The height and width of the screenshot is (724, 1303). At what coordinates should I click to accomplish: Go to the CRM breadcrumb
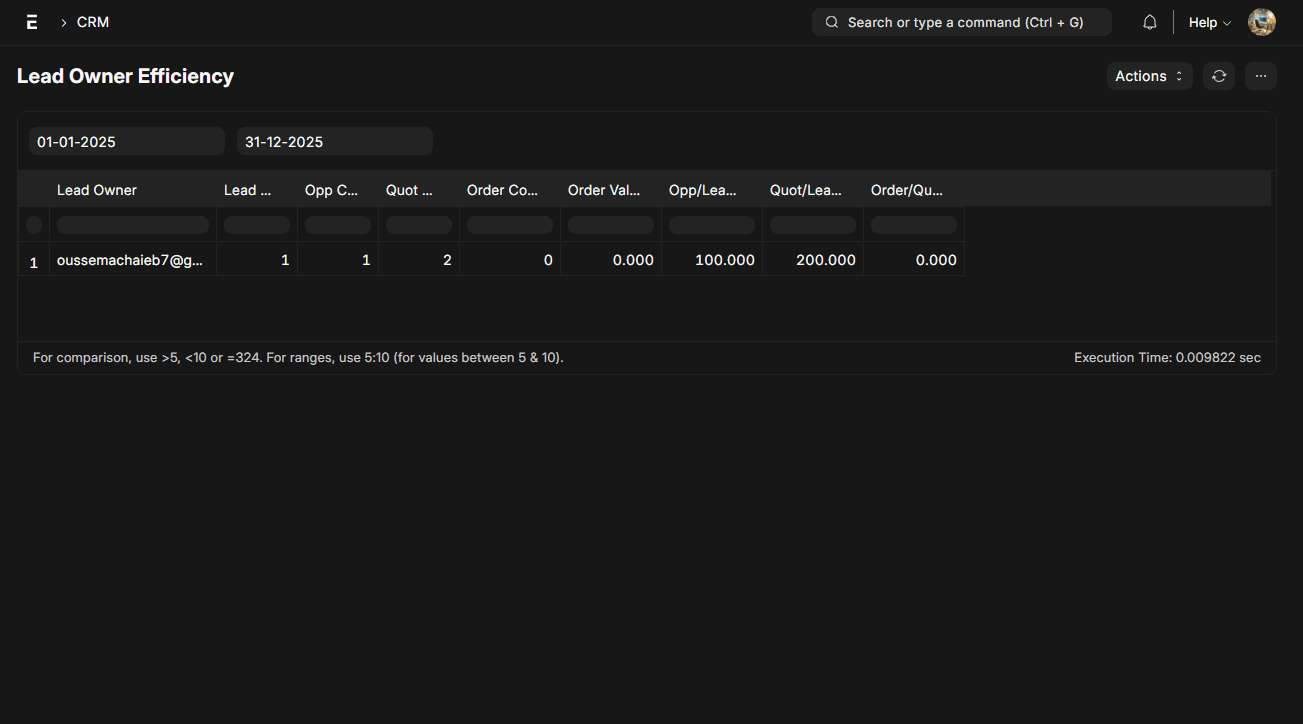coord(93,22)
